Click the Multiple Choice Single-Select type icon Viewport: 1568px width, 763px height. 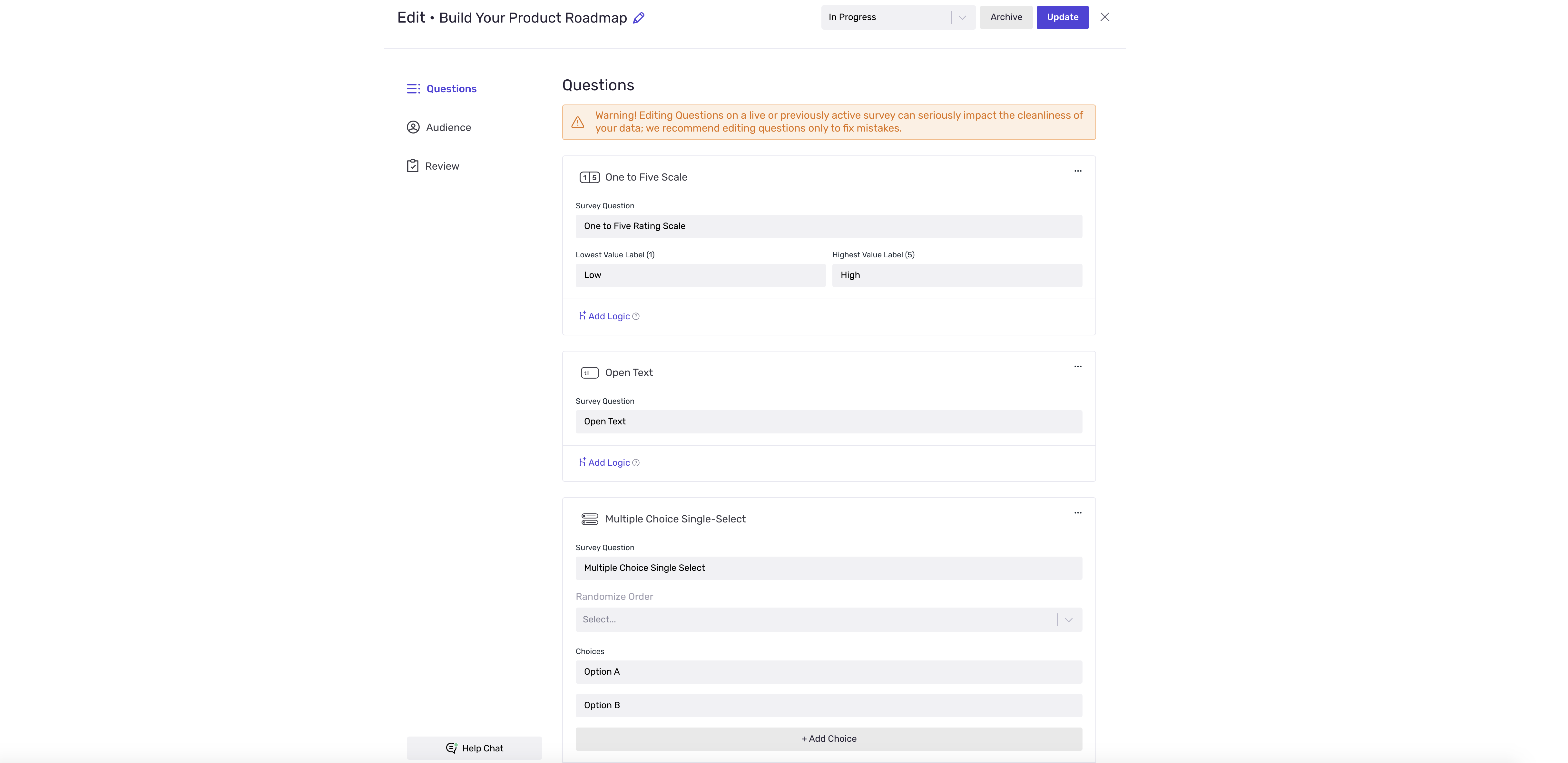(x=589, y=519)
